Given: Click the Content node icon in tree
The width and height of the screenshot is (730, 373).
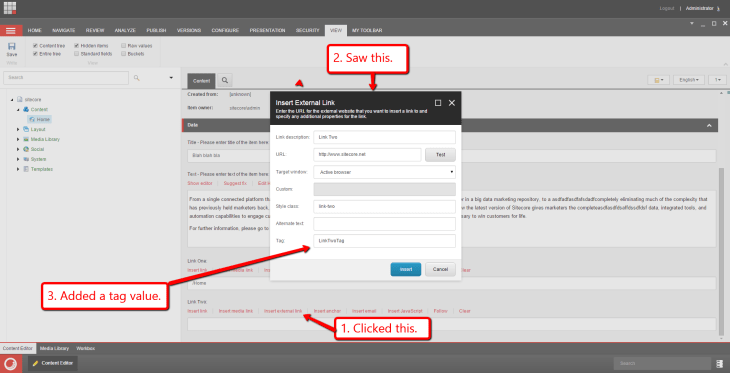Looking at the screenshot, I should [x=26, y=109].
